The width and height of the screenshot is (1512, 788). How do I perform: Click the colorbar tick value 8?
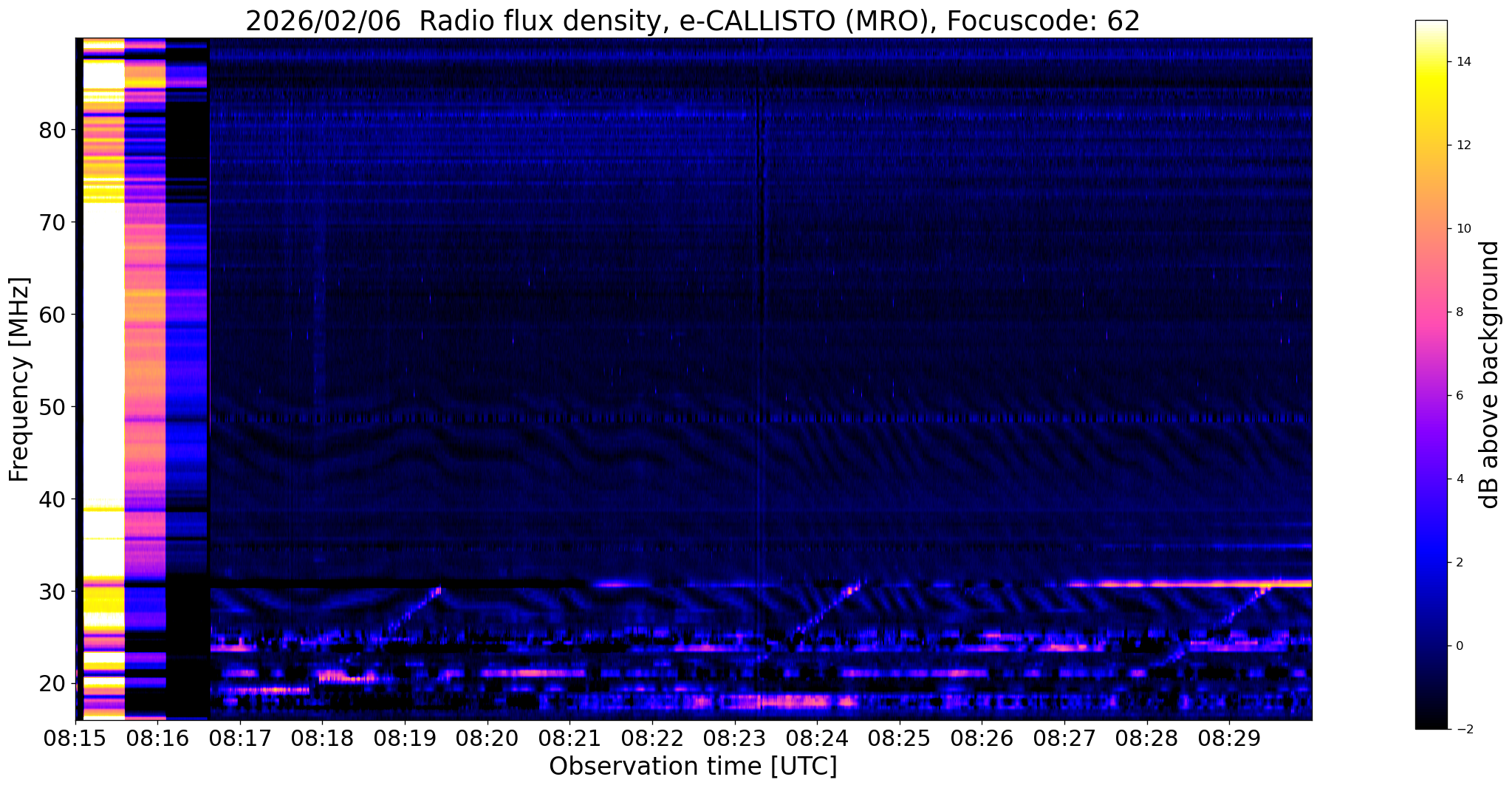coord(1459,312)
